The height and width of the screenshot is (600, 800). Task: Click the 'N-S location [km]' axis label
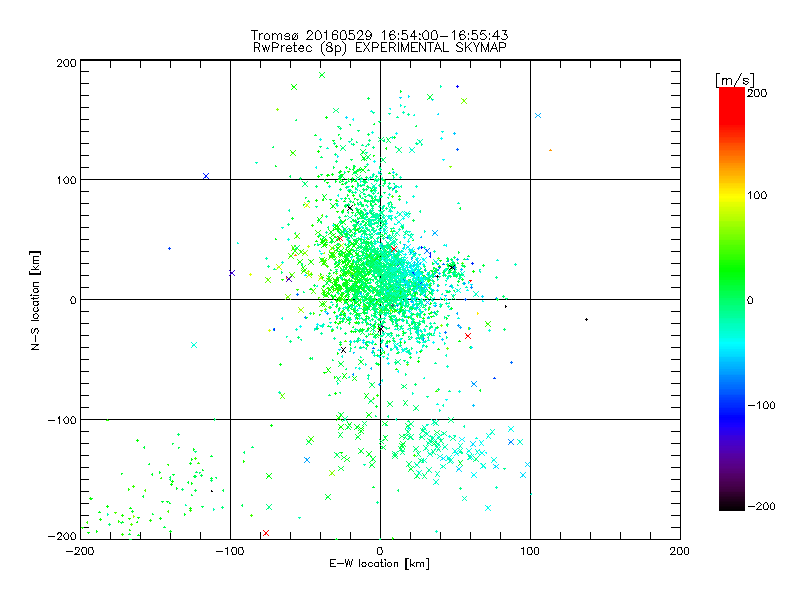[35, 300]
